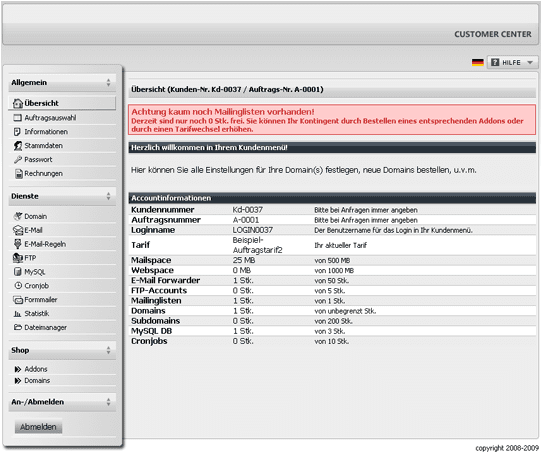Open the HILFE dropdown arrow
Image resolution: width=542 pixels, height=454 pixels.
coord(530,63)
